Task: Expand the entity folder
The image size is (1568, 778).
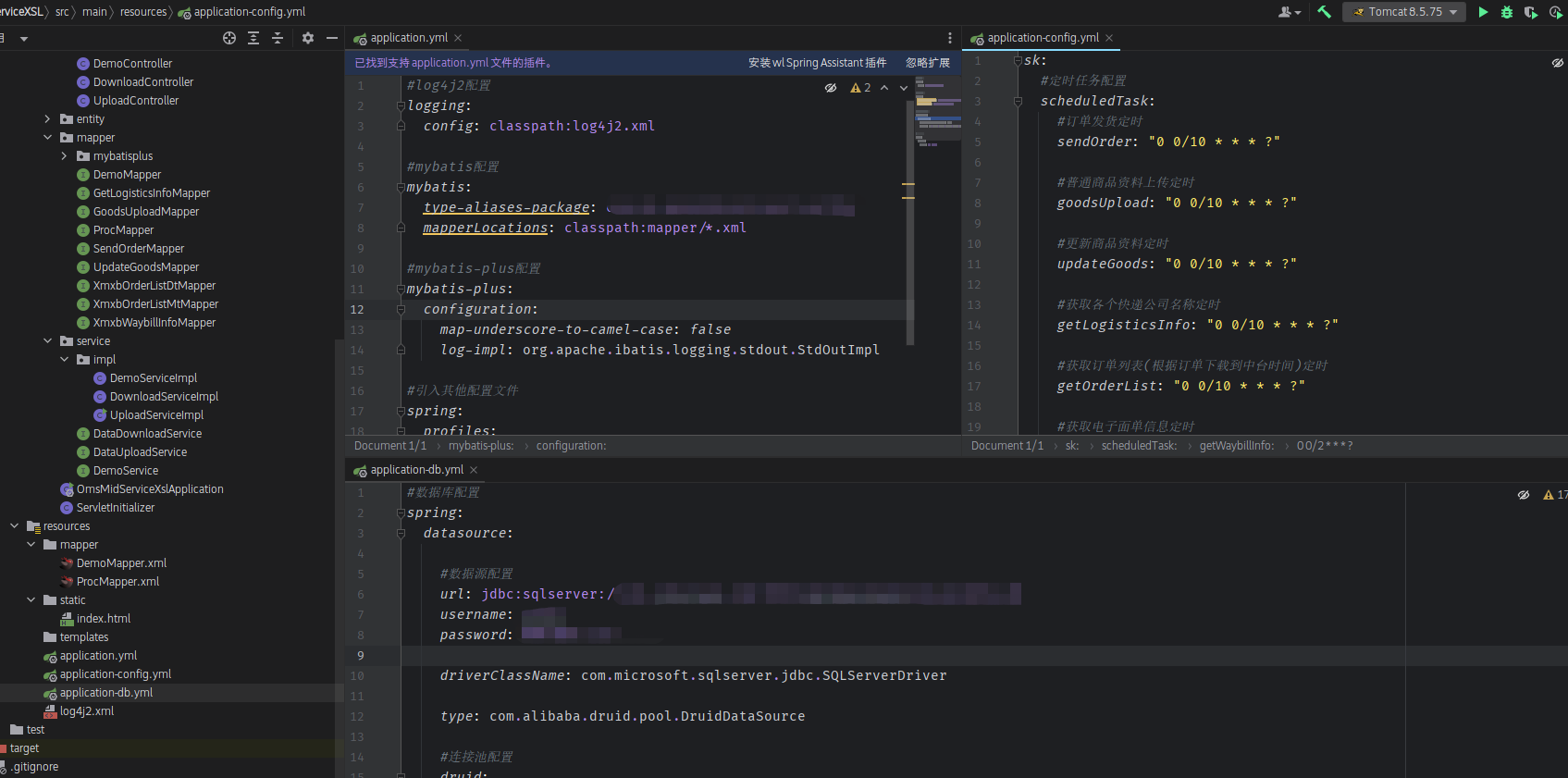Action: coord(47,119)
